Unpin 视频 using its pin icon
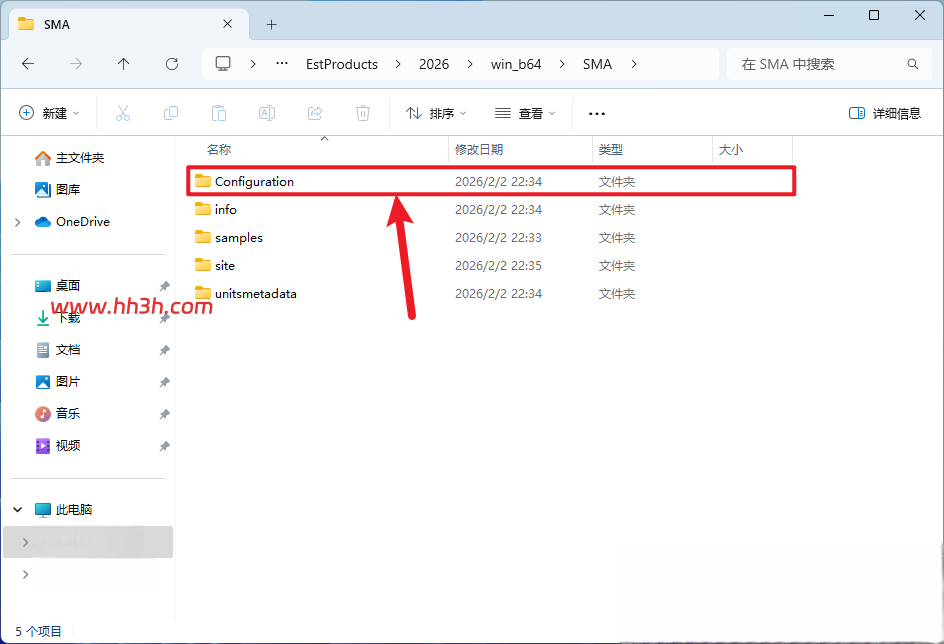Screen dimensions: 944x644 164,446
